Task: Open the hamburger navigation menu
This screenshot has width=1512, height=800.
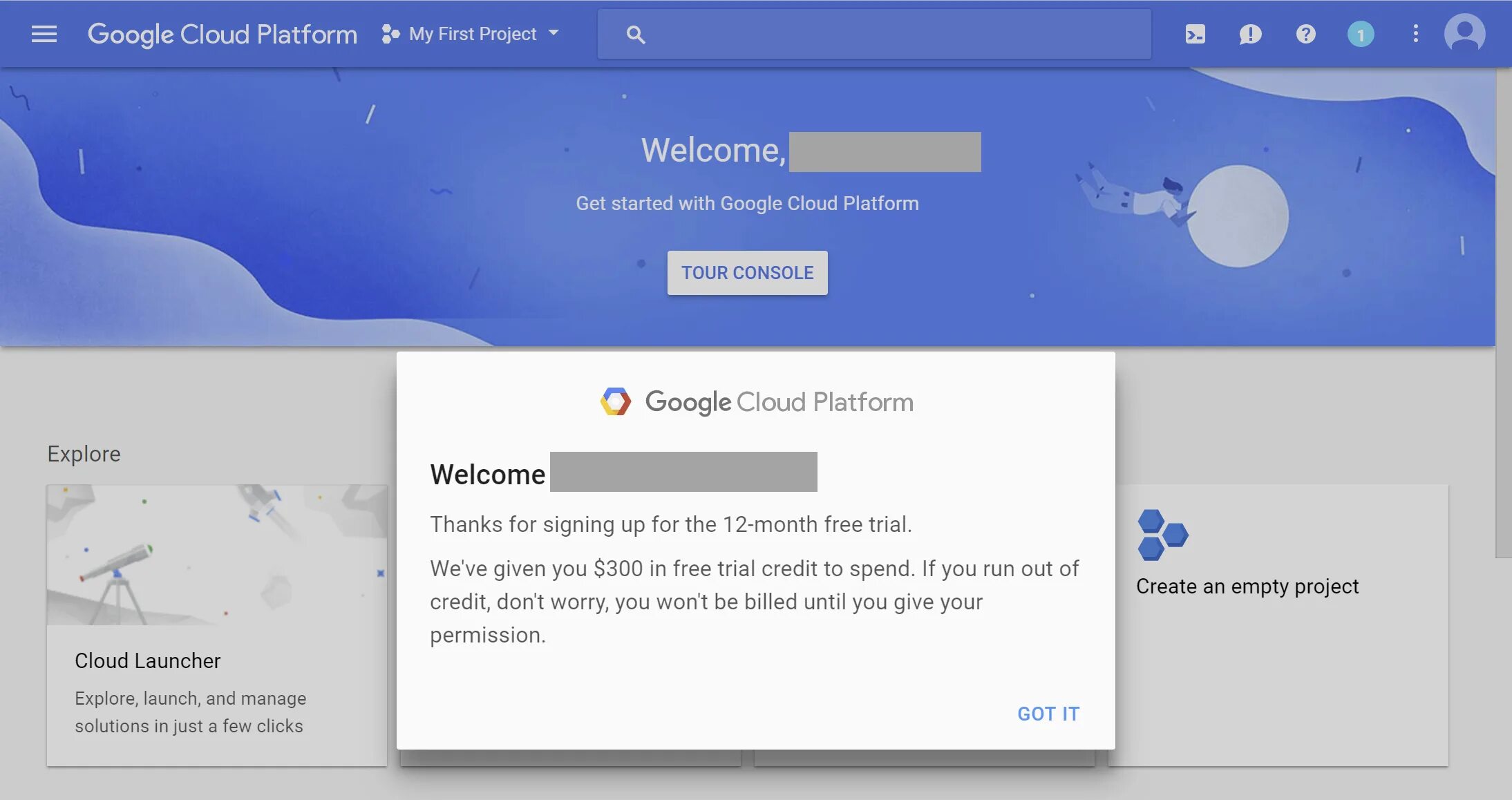Action: (44, 34)
